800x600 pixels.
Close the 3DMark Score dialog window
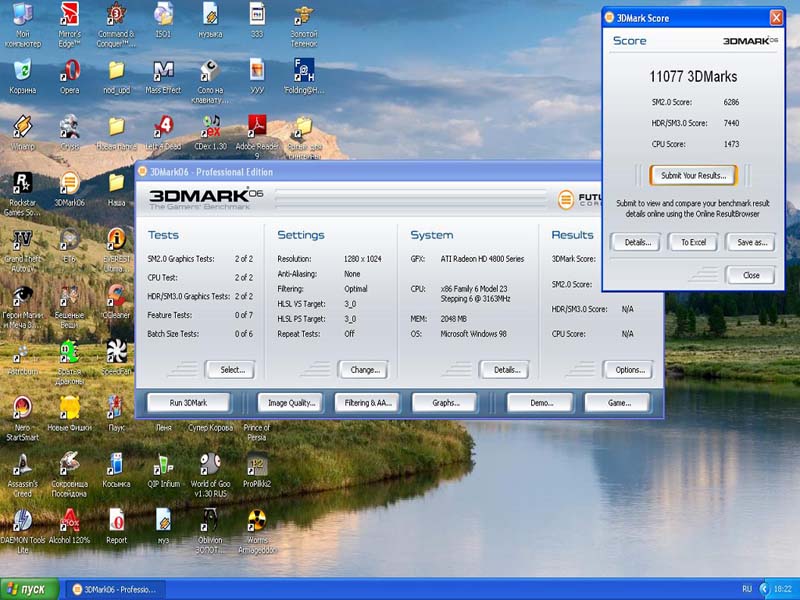[x=776, y=18]
